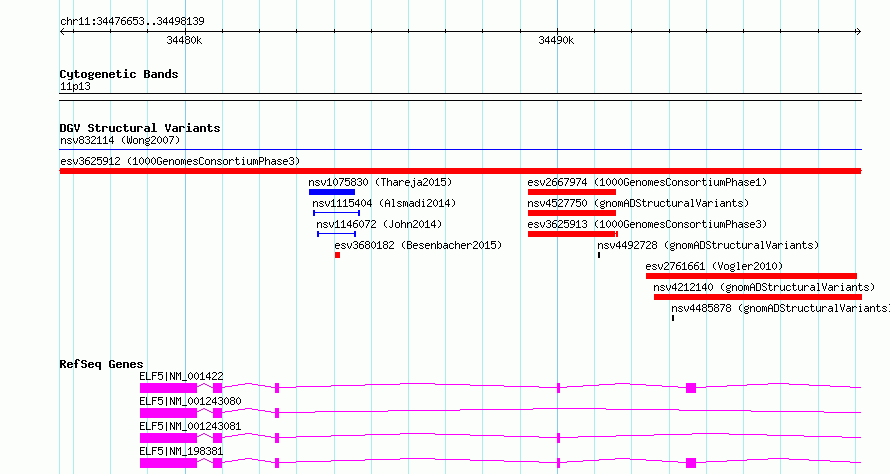Click the nsv832114 (Wong2007) variant label
This screenshot has width=890, height=474.
pos(120,140)
